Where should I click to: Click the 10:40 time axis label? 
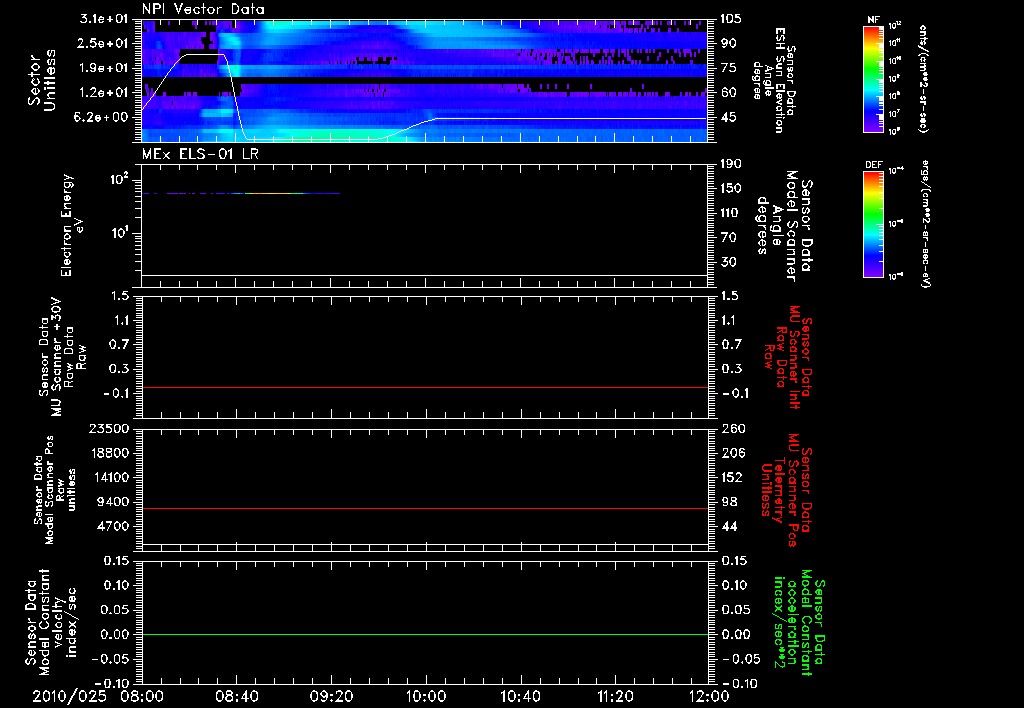click(x=520, y=696)
